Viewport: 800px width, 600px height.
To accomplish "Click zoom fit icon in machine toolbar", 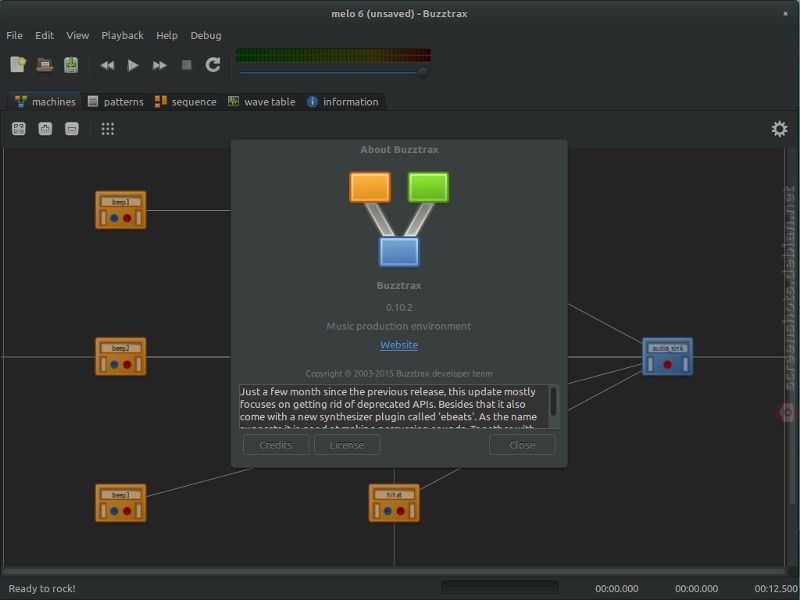I will [19, 129].
